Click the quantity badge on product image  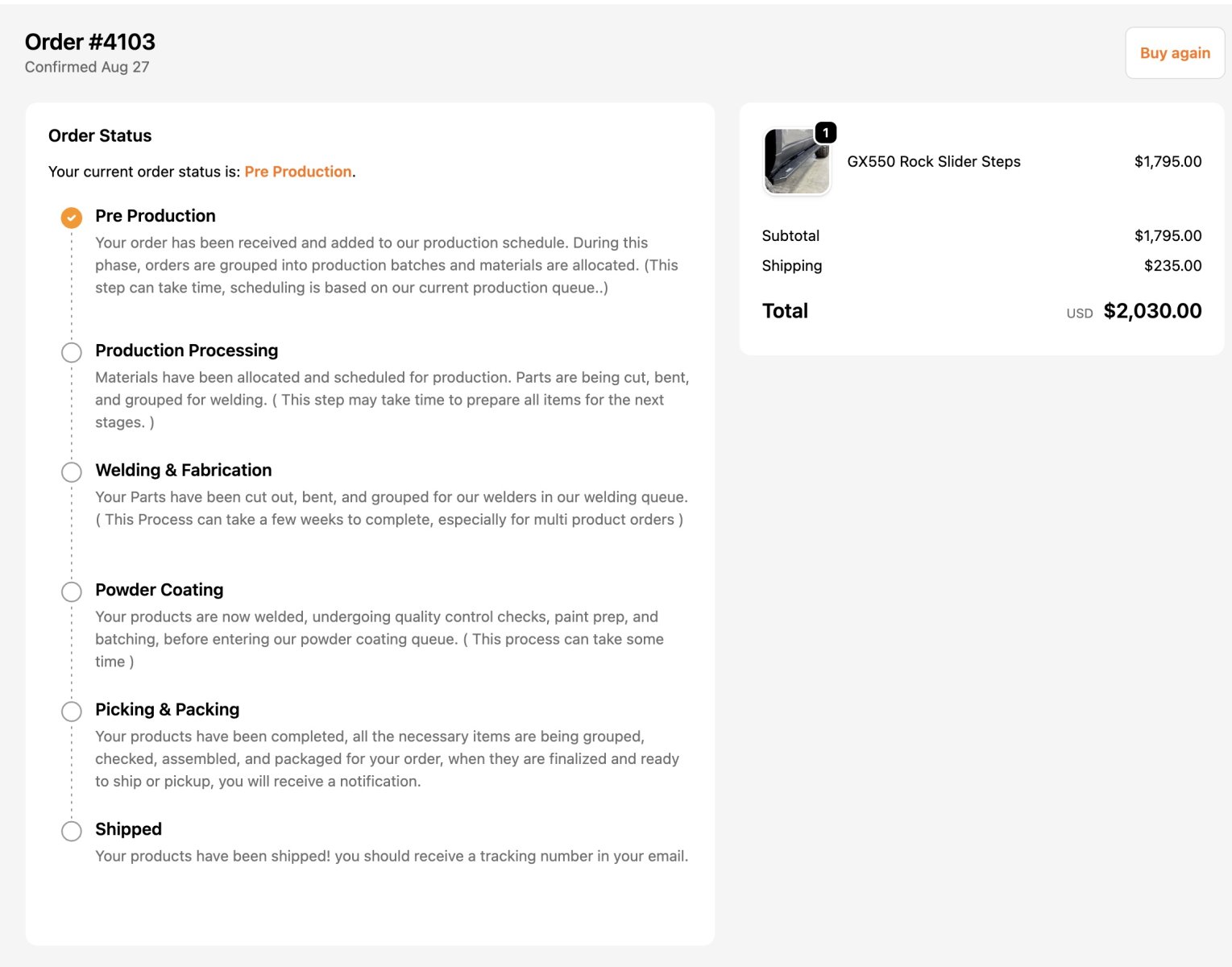click(825, 132)
